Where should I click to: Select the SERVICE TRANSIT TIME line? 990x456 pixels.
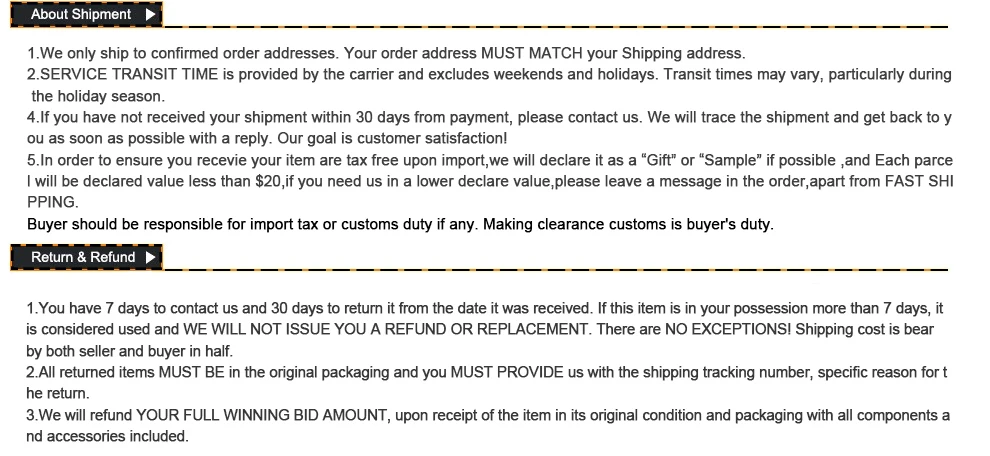click(x=489, y=75)
